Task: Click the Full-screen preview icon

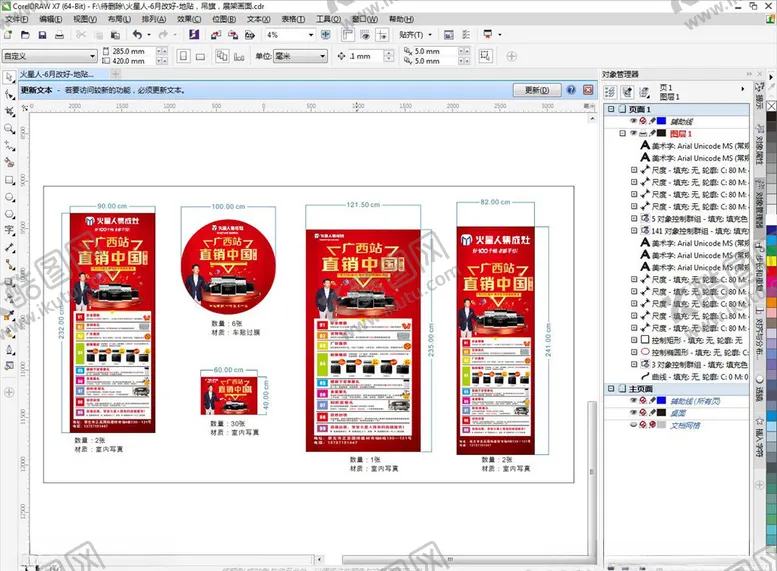Action: 326,35
